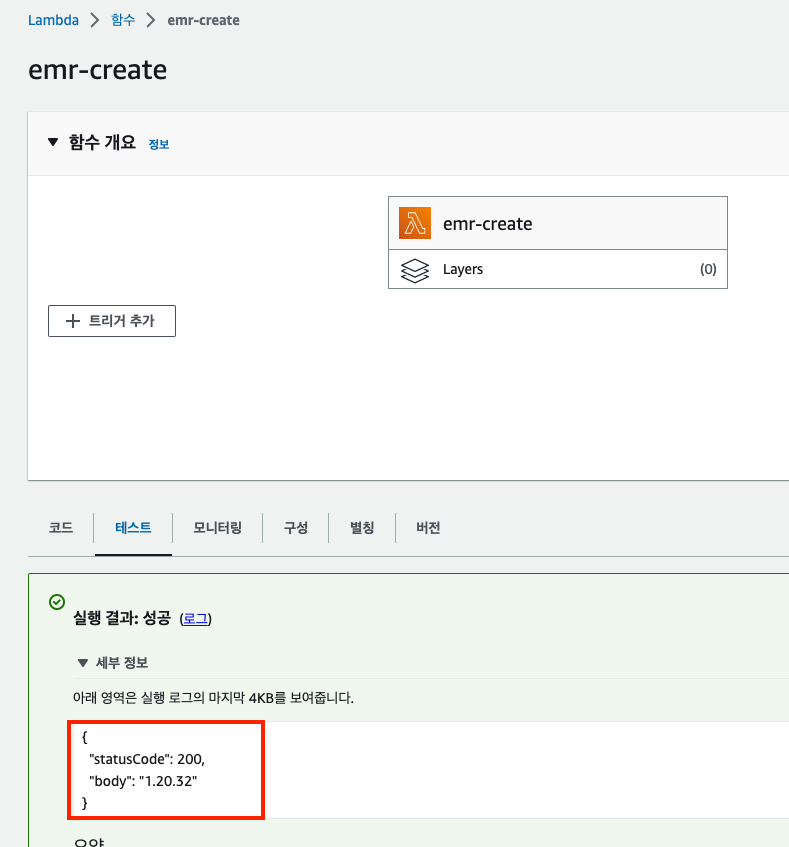Screen dimensions: 789x847
Task: Click the 트리거 추가 button
Action: pos(112,321)
